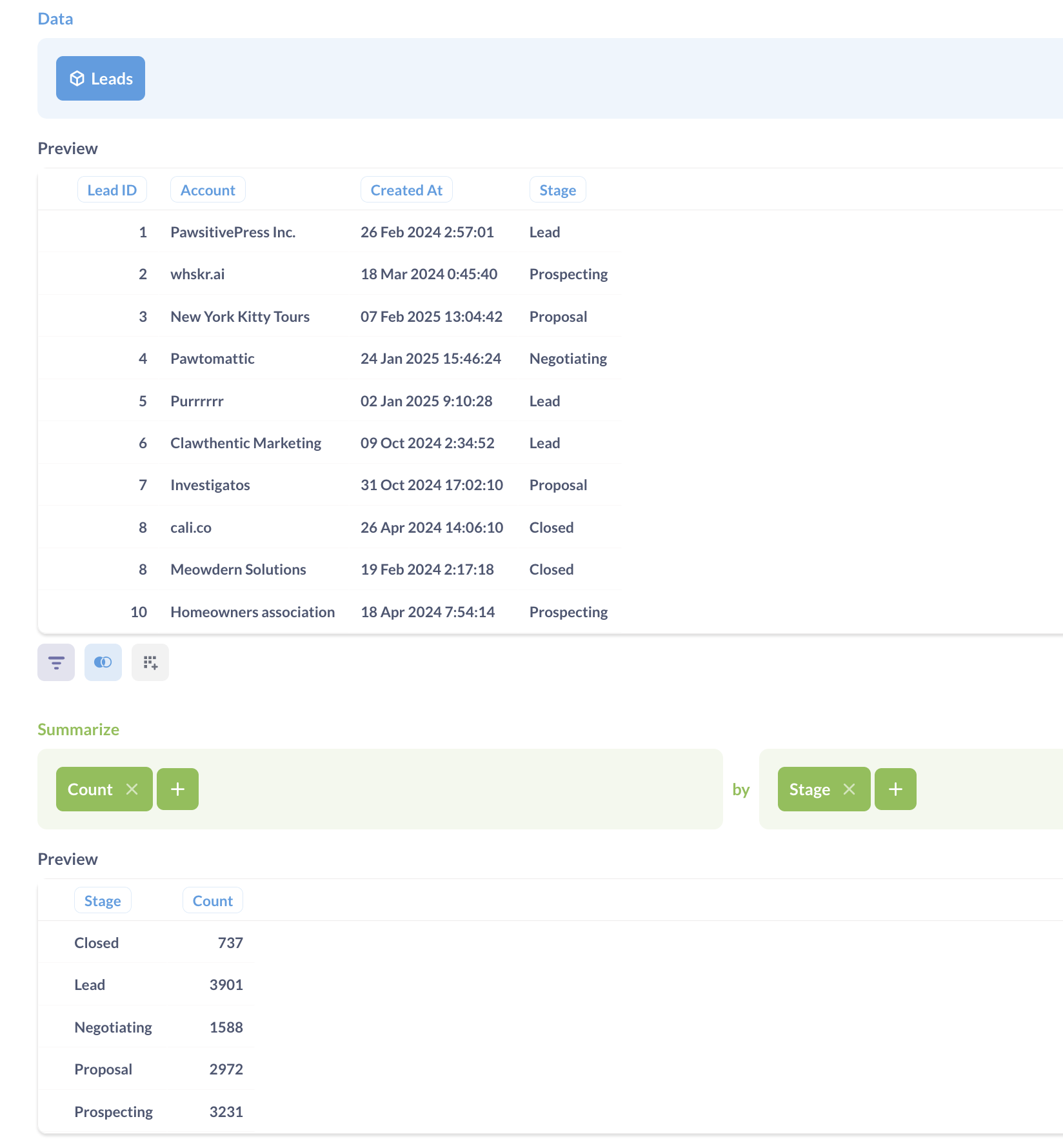This screenshot has width=1063, height=1148.
Task: Click the New York Kitty Tours row
Action: click(x=240, y=316)
